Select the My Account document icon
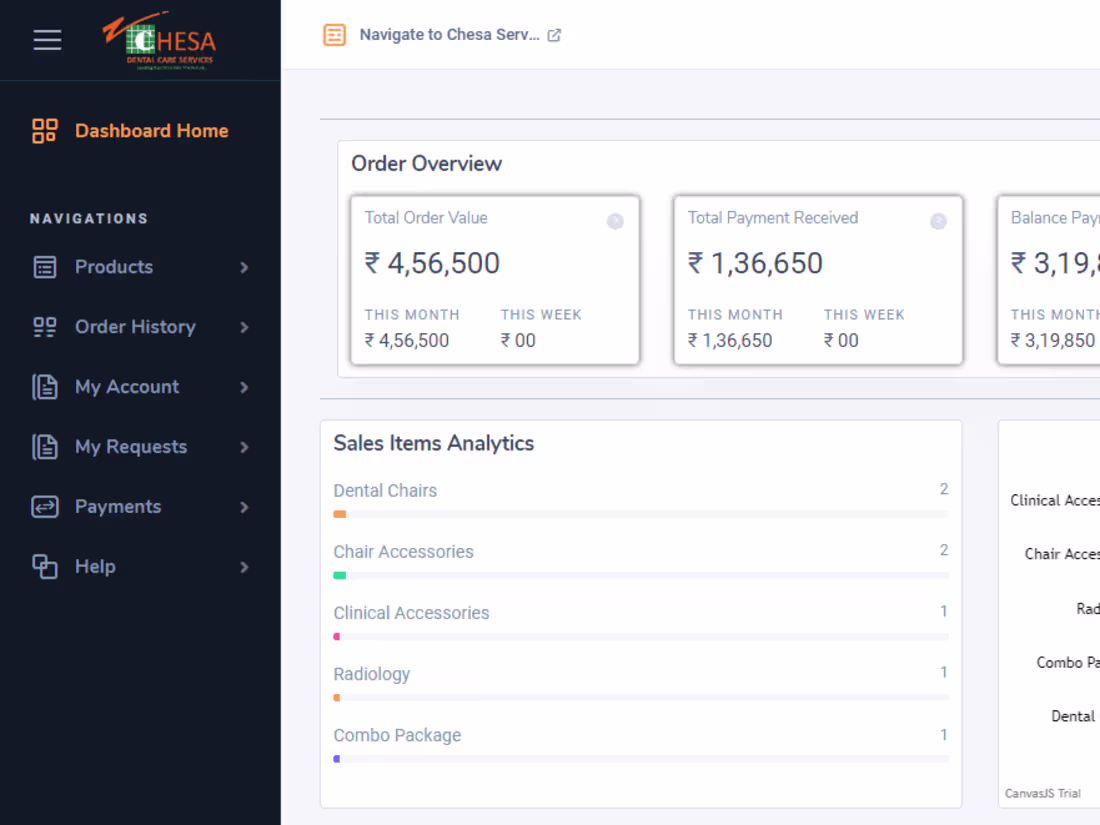This screenshot has width=1100, height=825. point(44,387)
